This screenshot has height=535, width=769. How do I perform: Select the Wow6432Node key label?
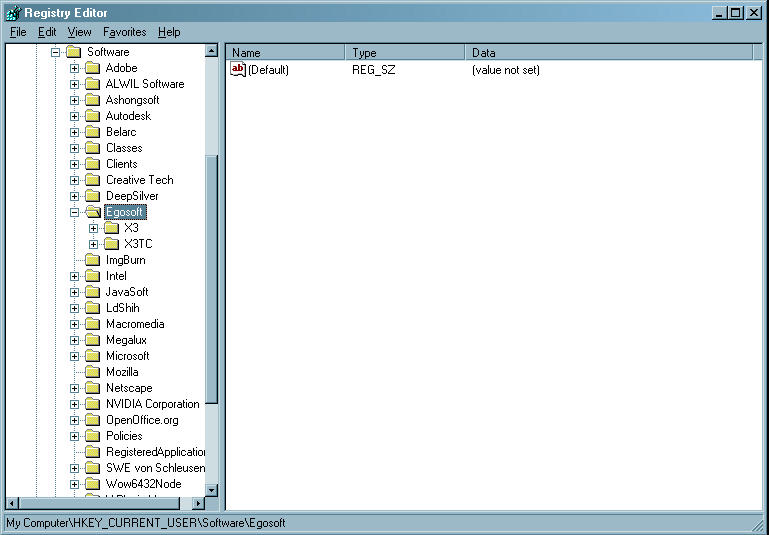144,484
